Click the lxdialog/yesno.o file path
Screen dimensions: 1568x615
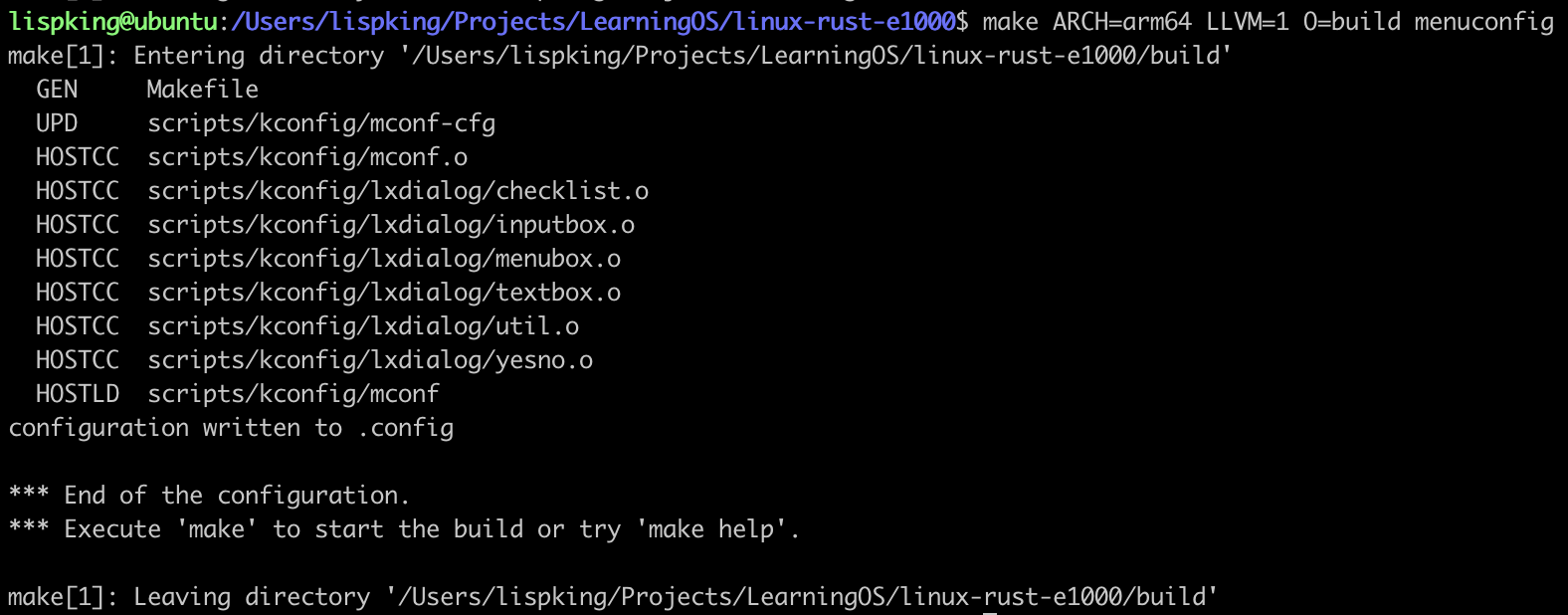click(370, 360)
